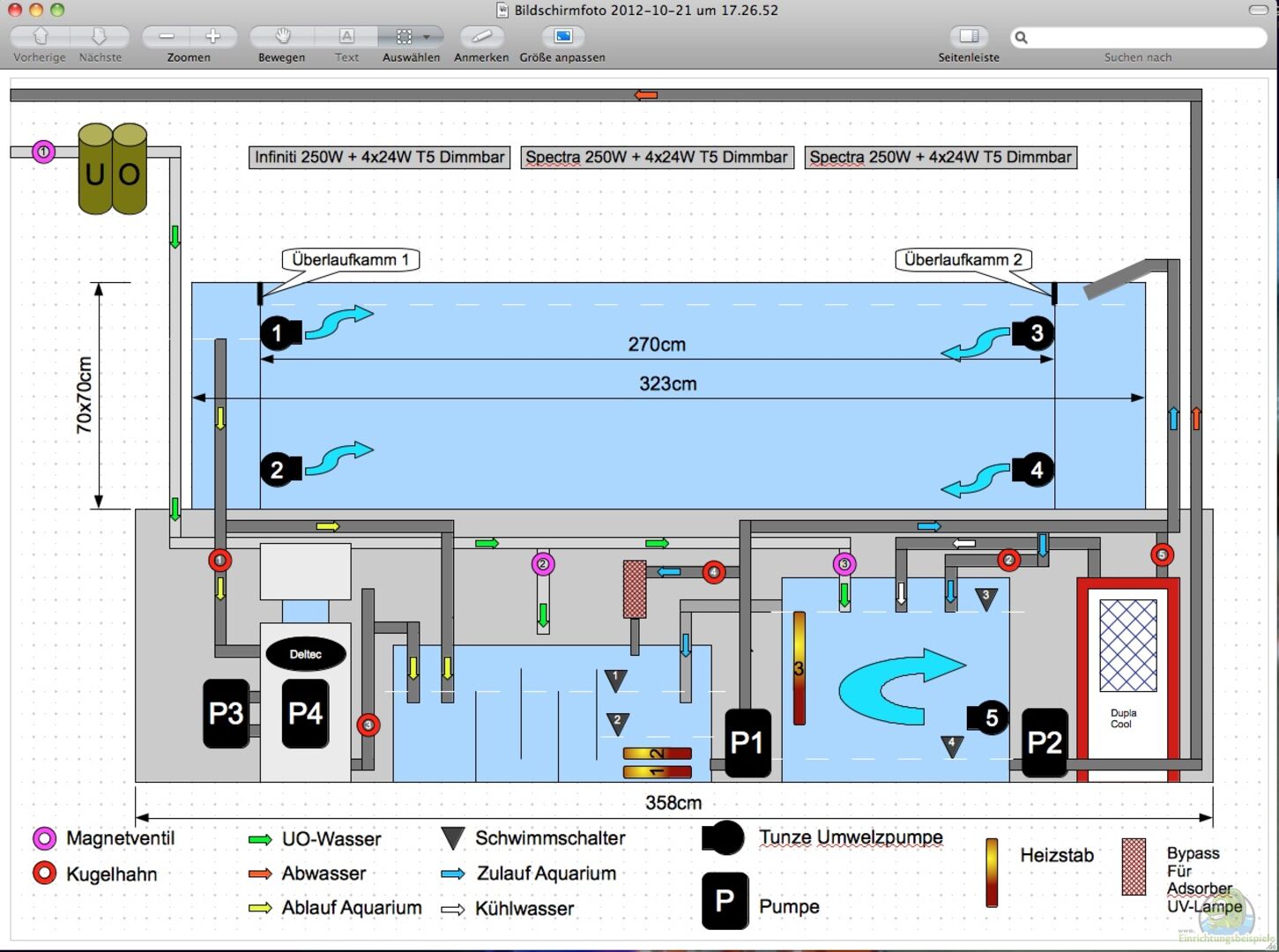
Task: Select the Bewegen hand tool
Action: pyautogui.click(x=282, y=37)
